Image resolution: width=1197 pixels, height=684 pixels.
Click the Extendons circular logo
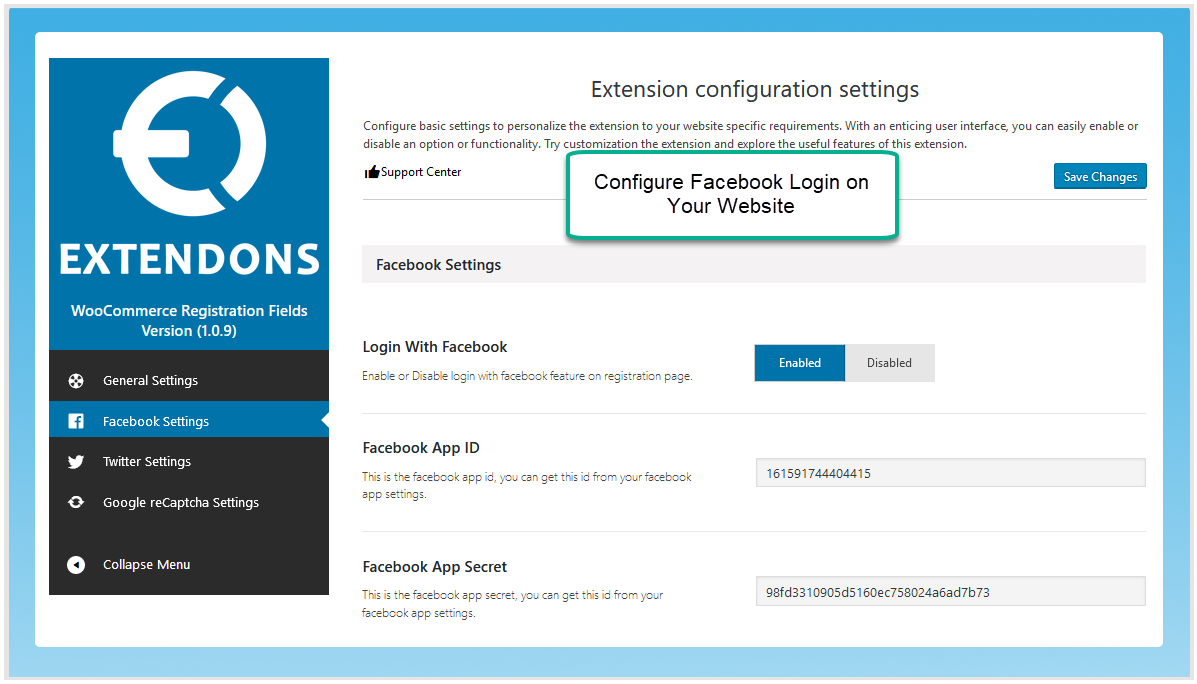tap(188, 145)
